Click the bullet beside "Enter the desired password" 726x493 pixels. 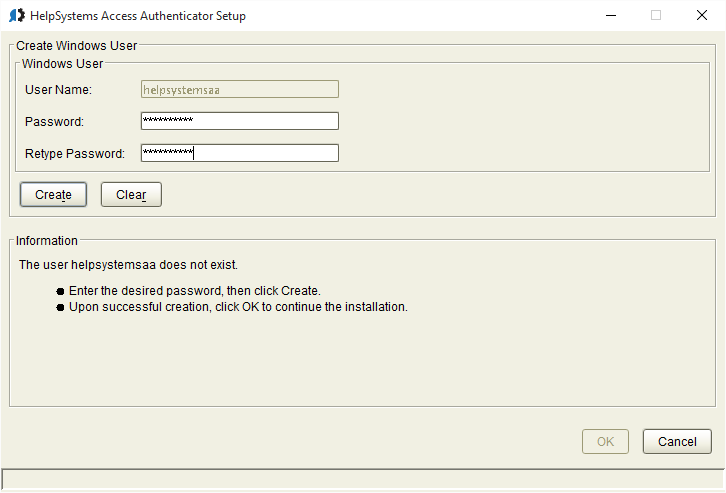[61, 291]
